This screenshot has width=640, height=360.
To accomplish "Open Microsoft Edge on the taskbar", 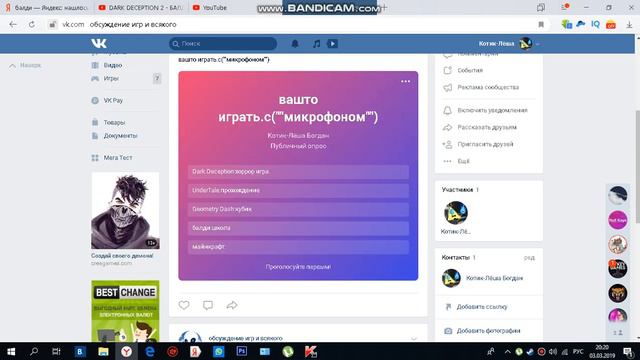I will tap(150, 351).
